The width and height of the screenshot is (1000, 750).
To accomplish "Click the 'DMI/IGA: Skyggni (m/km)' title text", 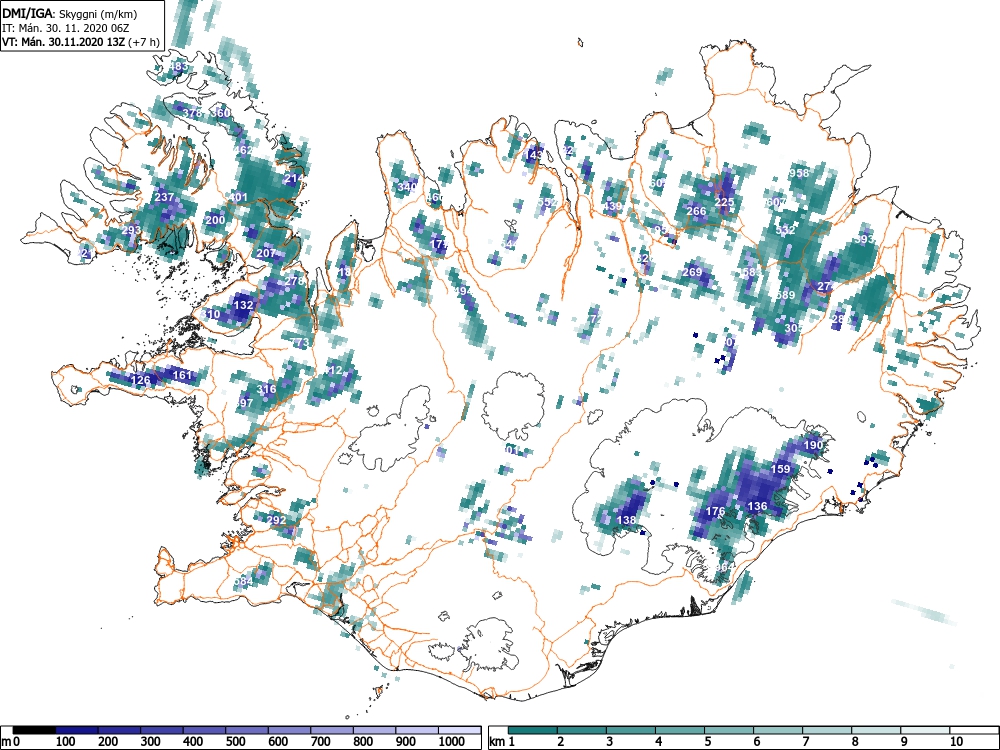I will pyautogui.click(x=70, y=13).
